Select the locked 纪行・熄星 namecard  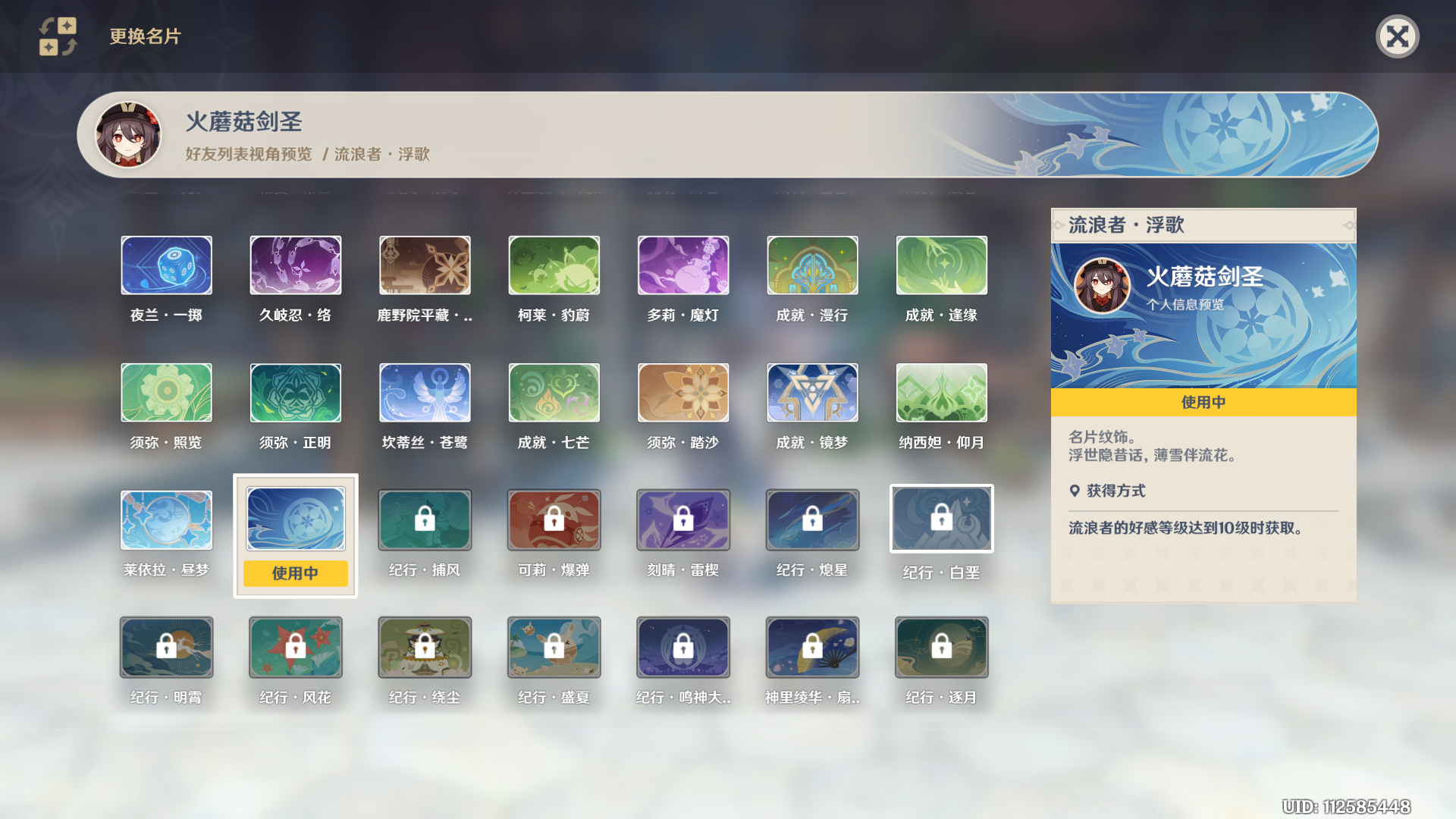(812, 520)
